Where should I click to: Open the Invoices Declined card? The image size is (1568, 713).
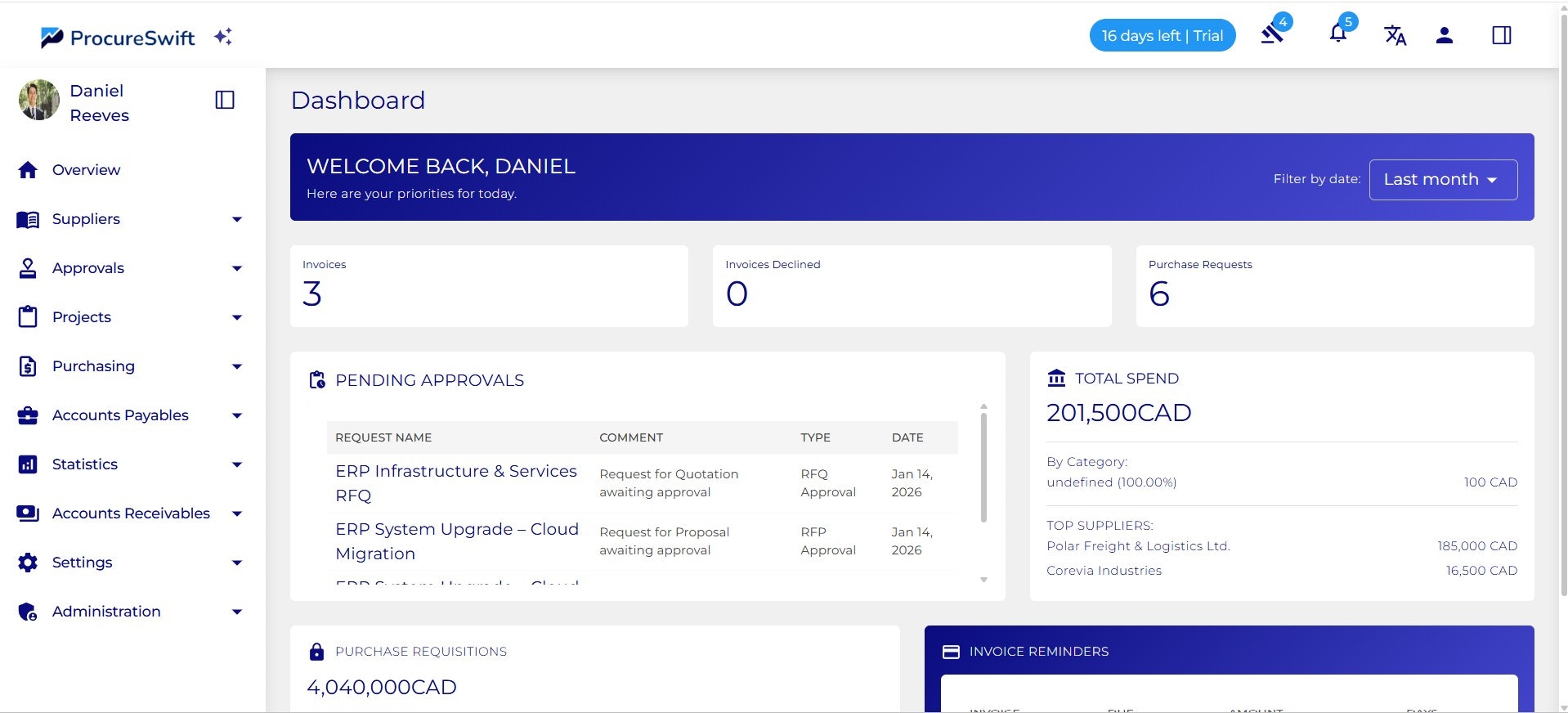pyautogui.click(x=912, y=286)
